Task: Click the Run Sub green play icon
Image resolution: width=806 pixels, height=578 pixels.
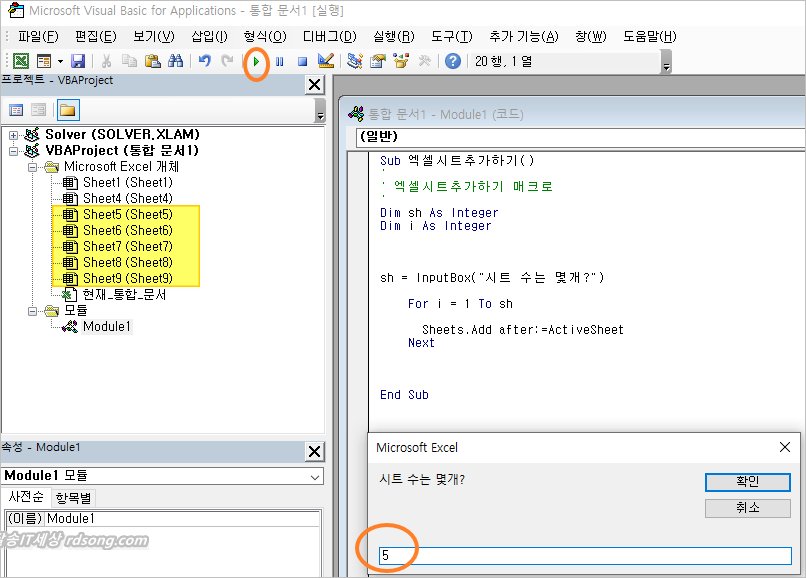Action: (256, 62)
